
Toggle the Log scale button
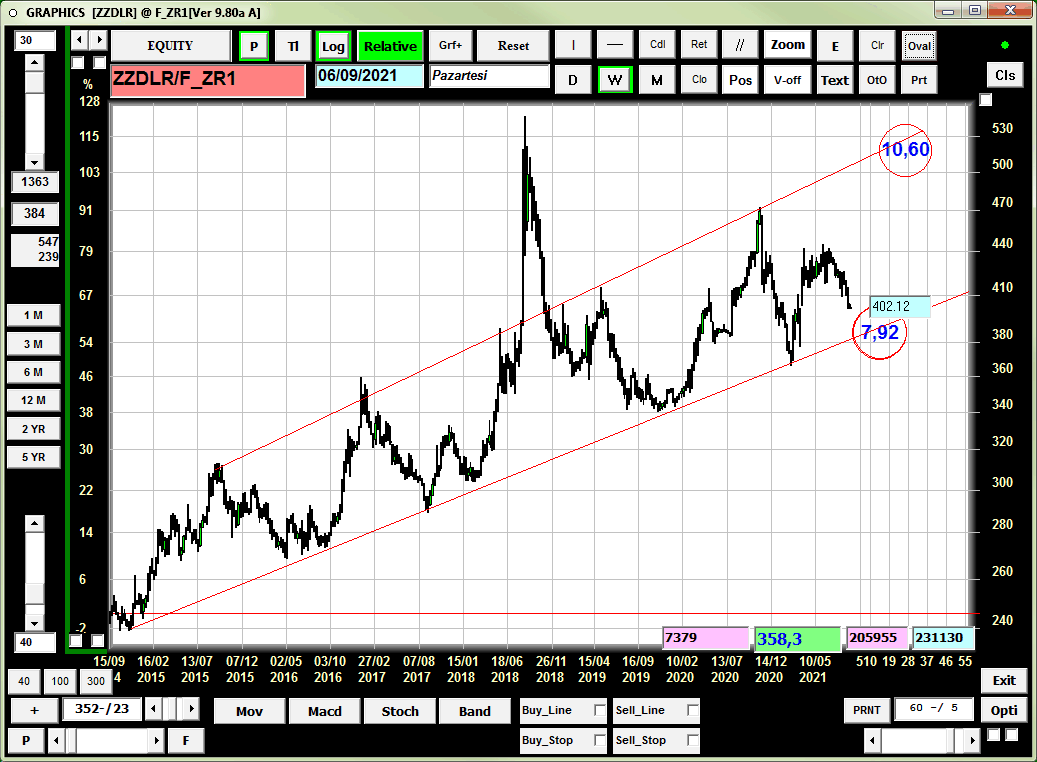pos(333,46)
